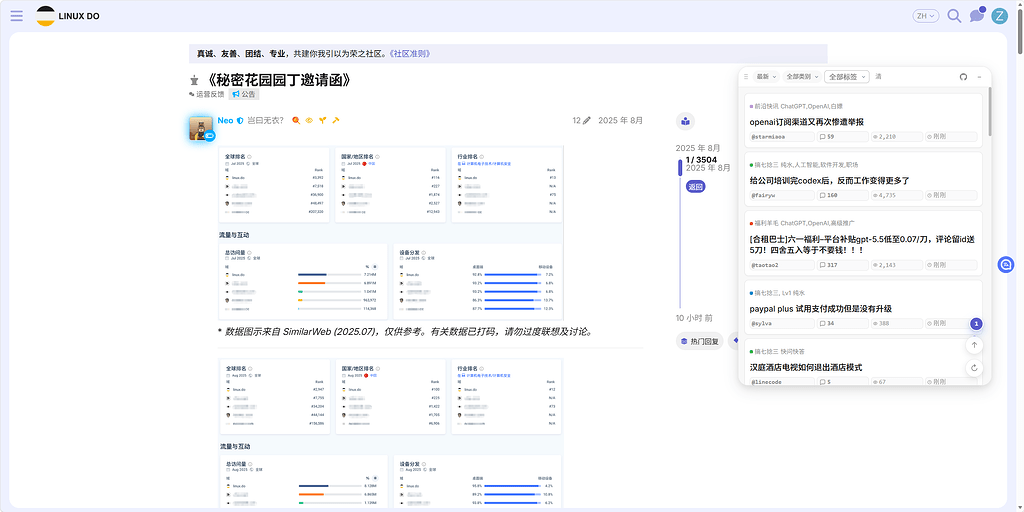
Task: Open the Z user avatar menu
Action: (x=999, y=16)
